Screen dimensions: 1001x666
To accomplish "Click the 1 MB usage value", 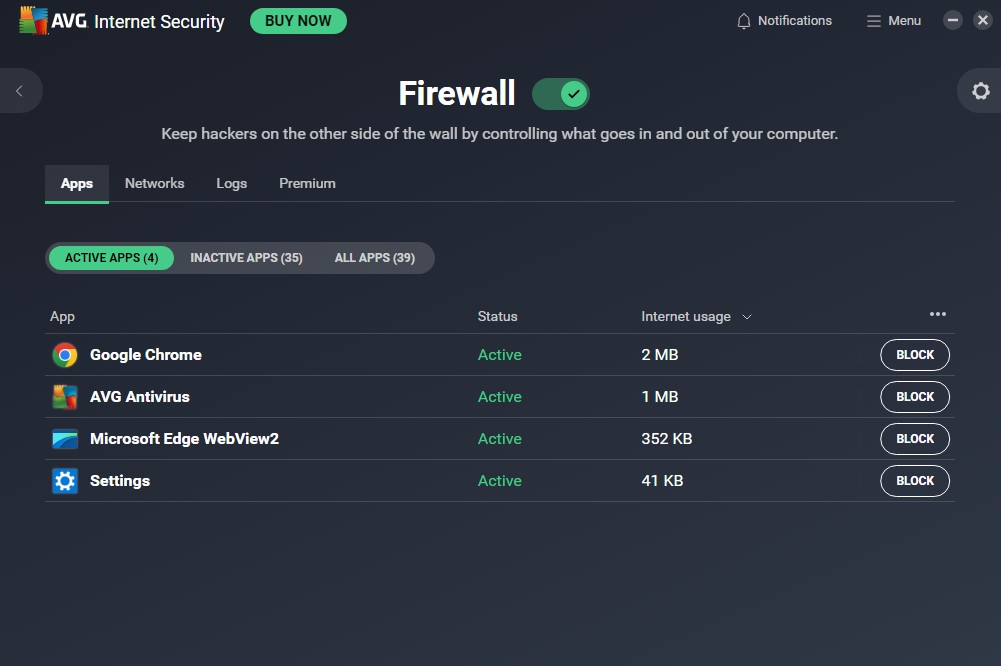I will click(659, 397).
